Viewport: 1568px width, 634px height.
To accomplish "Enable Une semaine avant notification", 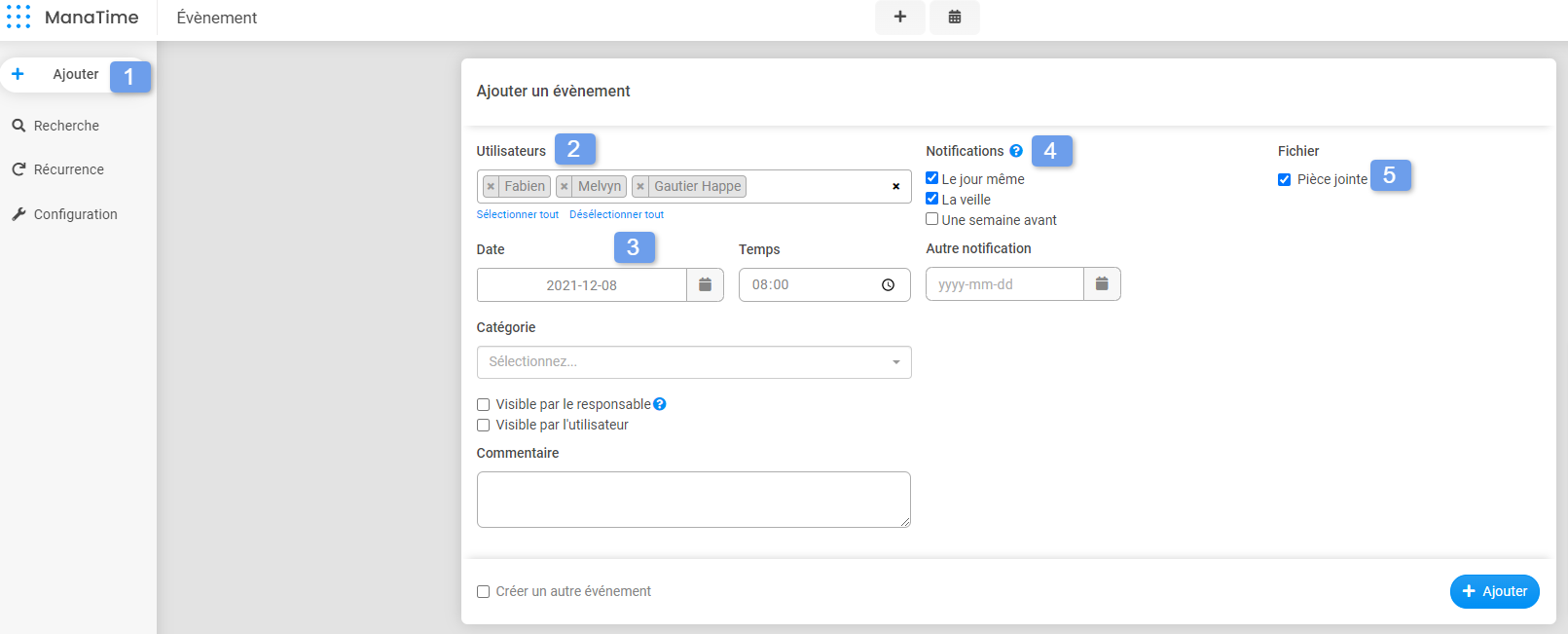I will tap(932, 219).
